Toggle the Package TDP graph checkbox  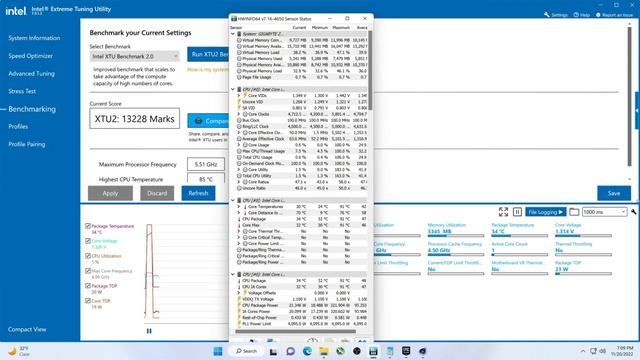click(88, 286)
